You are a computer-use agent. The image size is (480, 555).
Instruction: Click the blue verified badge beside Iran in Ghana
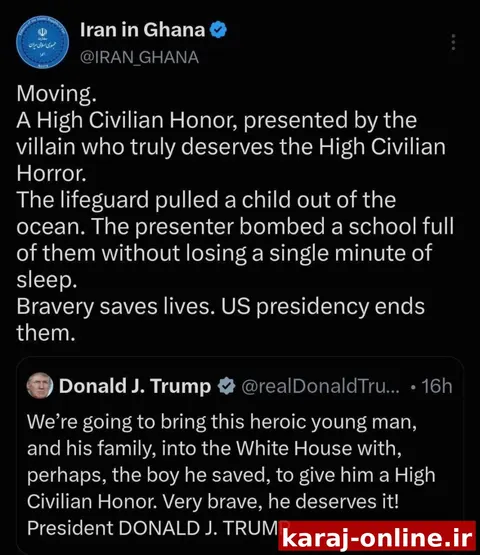pyautogui.click(x=218, y=30)
